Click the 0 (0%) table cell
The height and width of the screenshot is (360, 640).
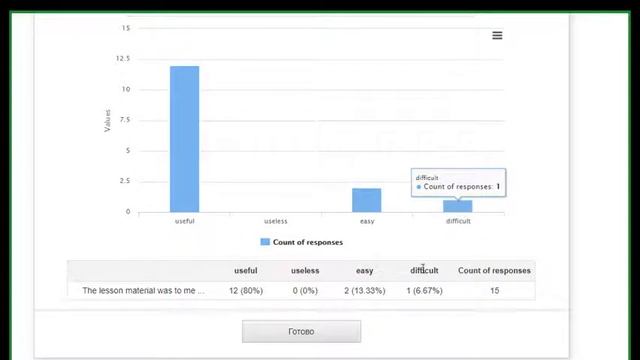click(x=305, y=291)
